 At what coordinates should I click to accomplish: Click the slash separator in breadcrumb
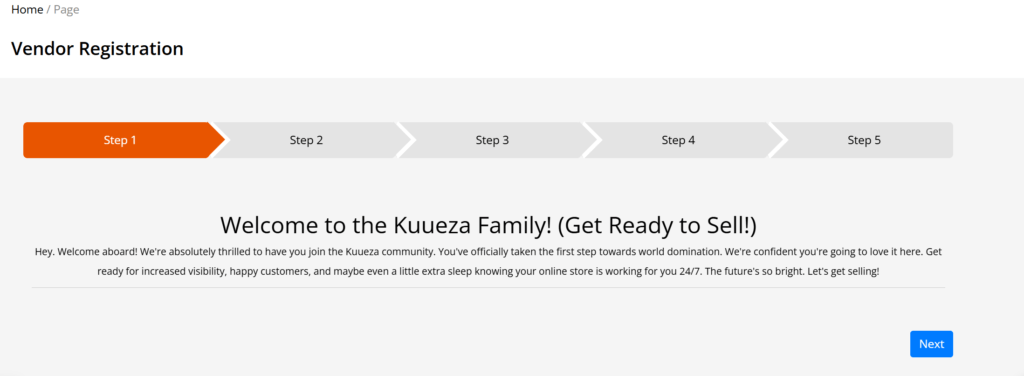pos(48,10)
